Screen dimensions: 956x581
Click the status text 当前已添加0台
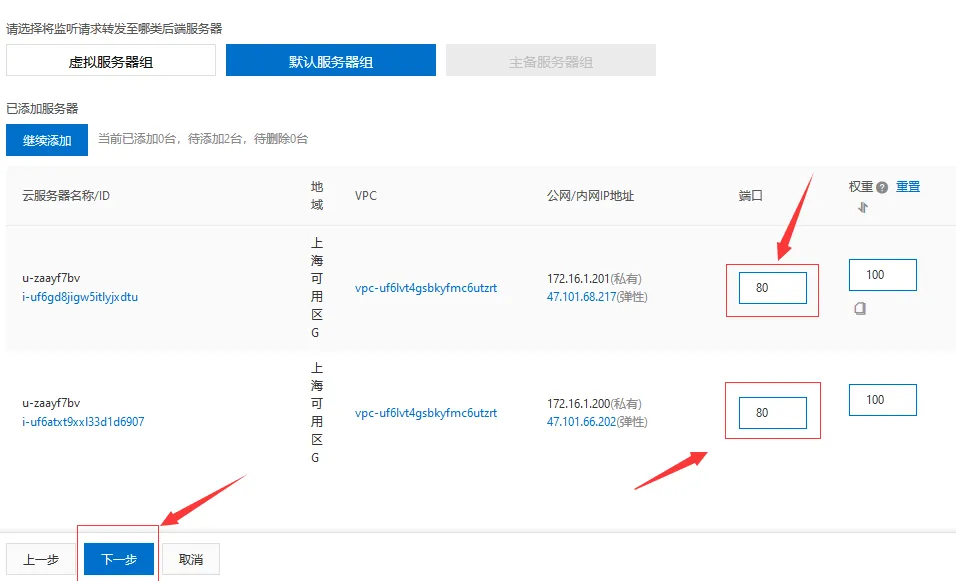coord(138,139)
